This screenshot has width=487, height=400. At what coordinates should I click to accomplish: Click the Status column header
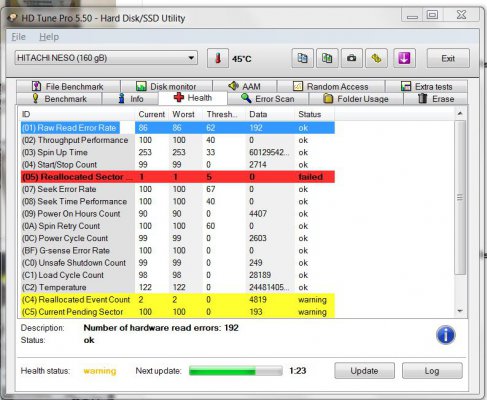coord(315,114)
